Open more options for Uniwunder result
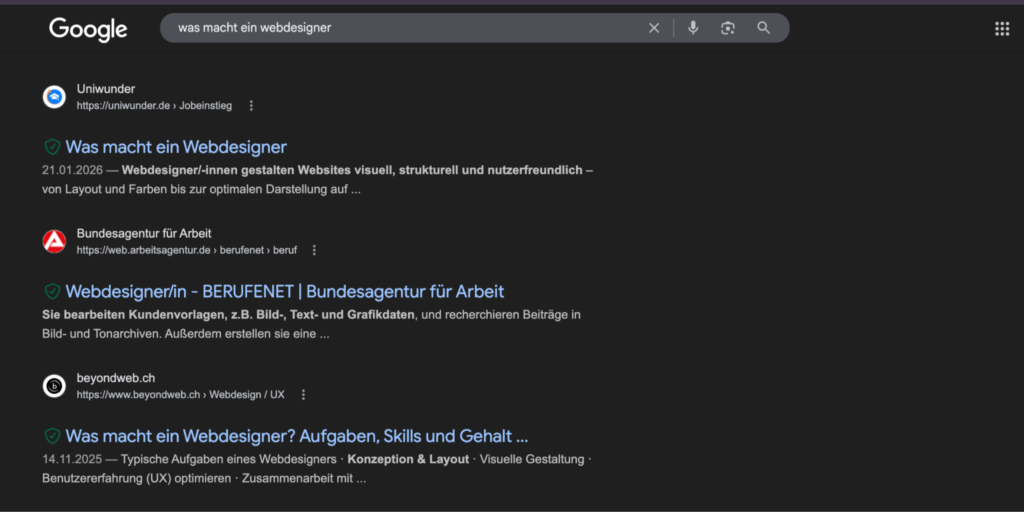 [251, 106]
